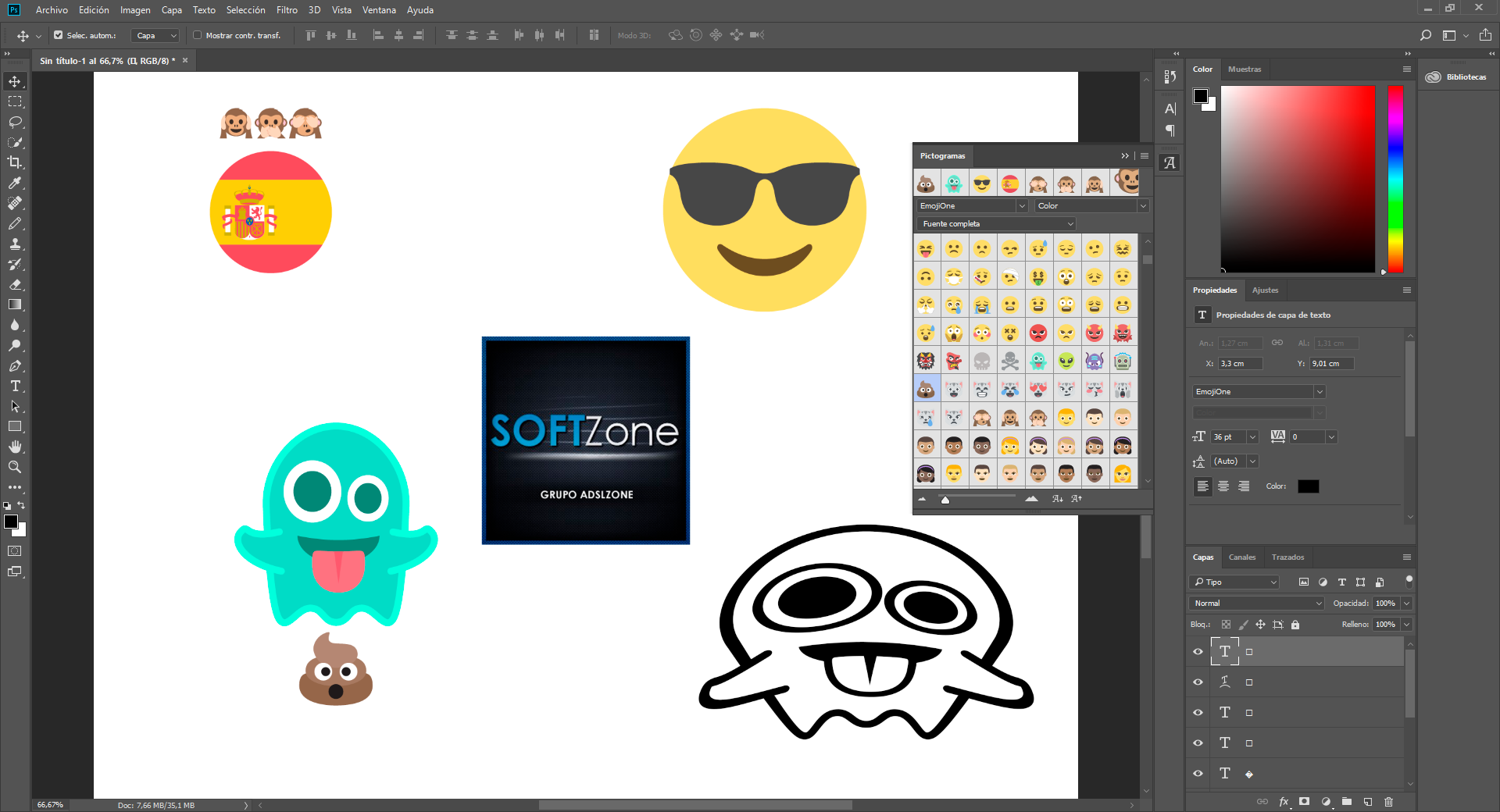The height and width of the screenshot is (812, 1500).
Task: Click center text alignment button
Action: (x=1223, y=486)
